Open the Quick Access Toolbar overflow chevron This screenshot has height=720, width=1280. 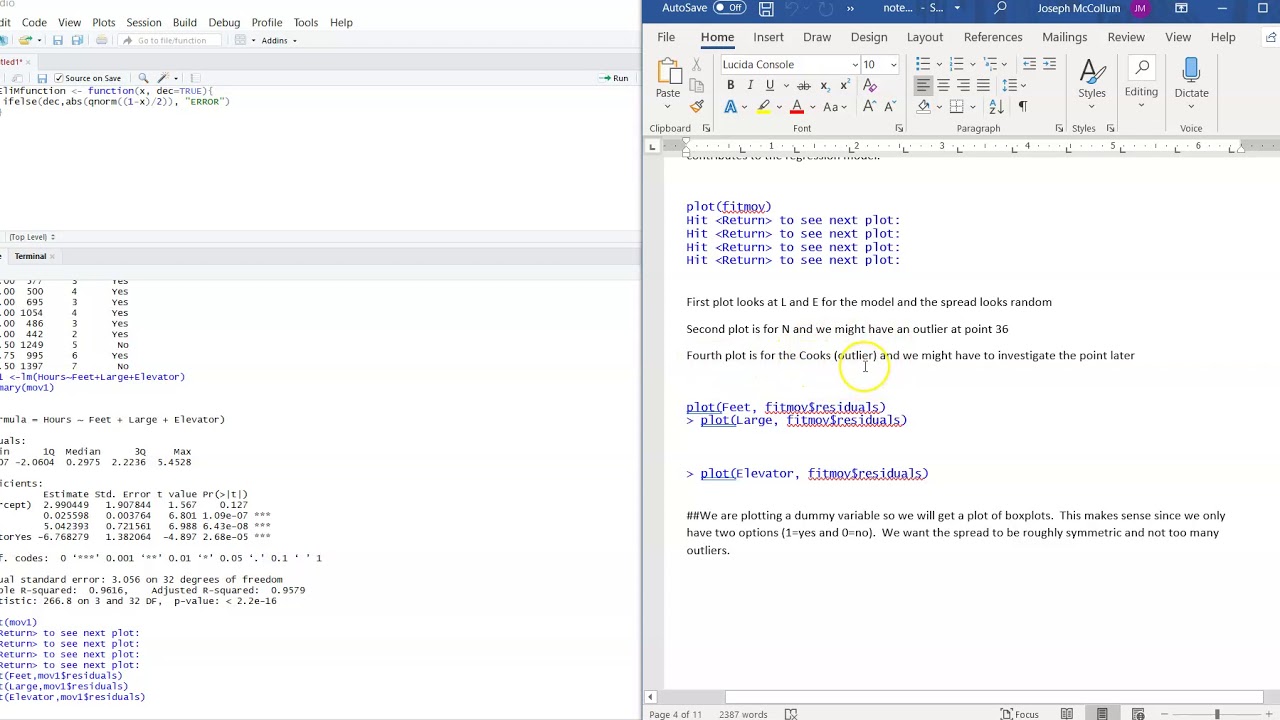click(851, 9)
